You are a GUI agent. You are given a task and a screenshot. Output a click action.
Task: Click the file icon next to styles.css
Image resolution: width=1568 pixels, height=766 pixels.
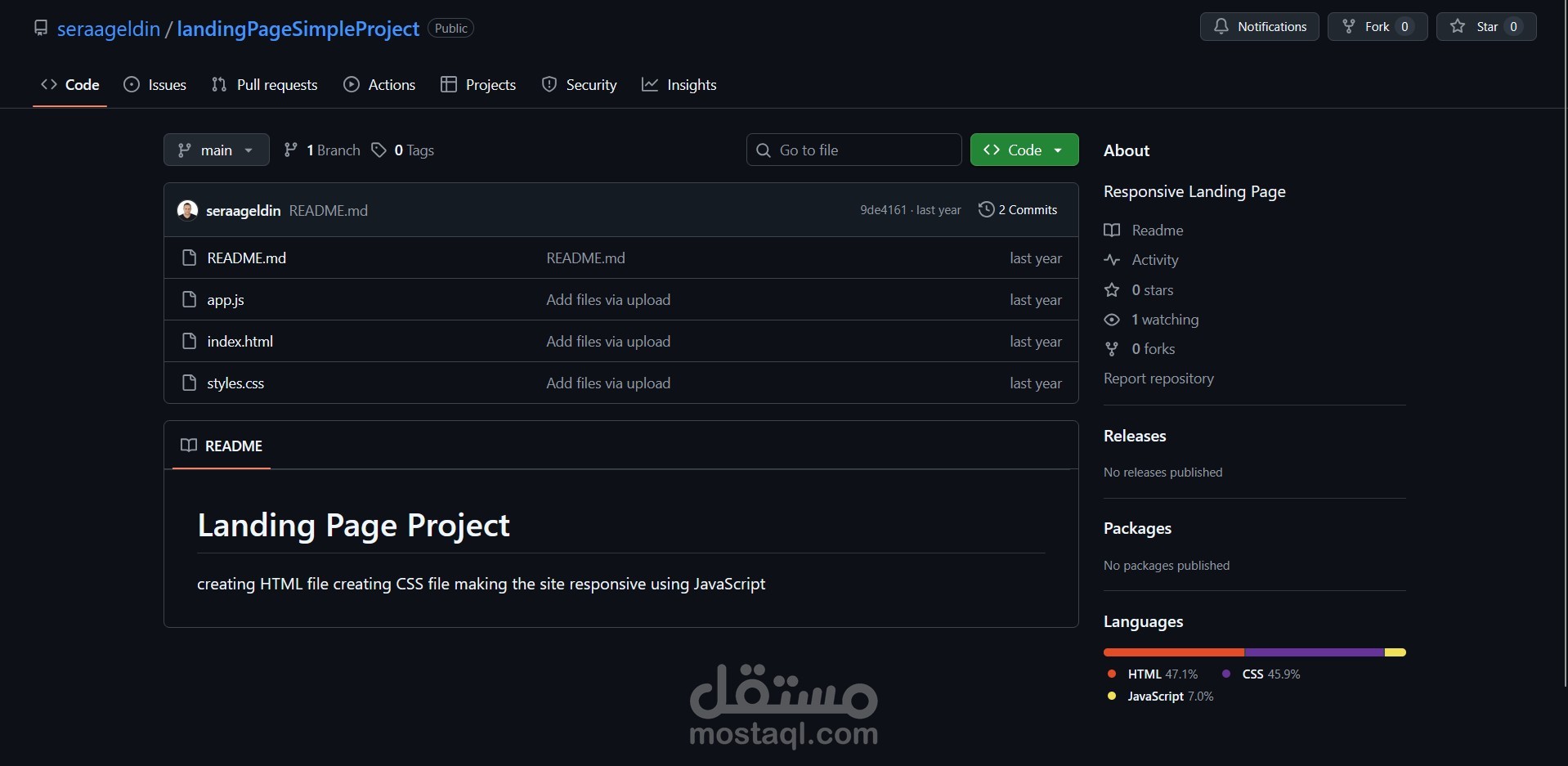189,383
